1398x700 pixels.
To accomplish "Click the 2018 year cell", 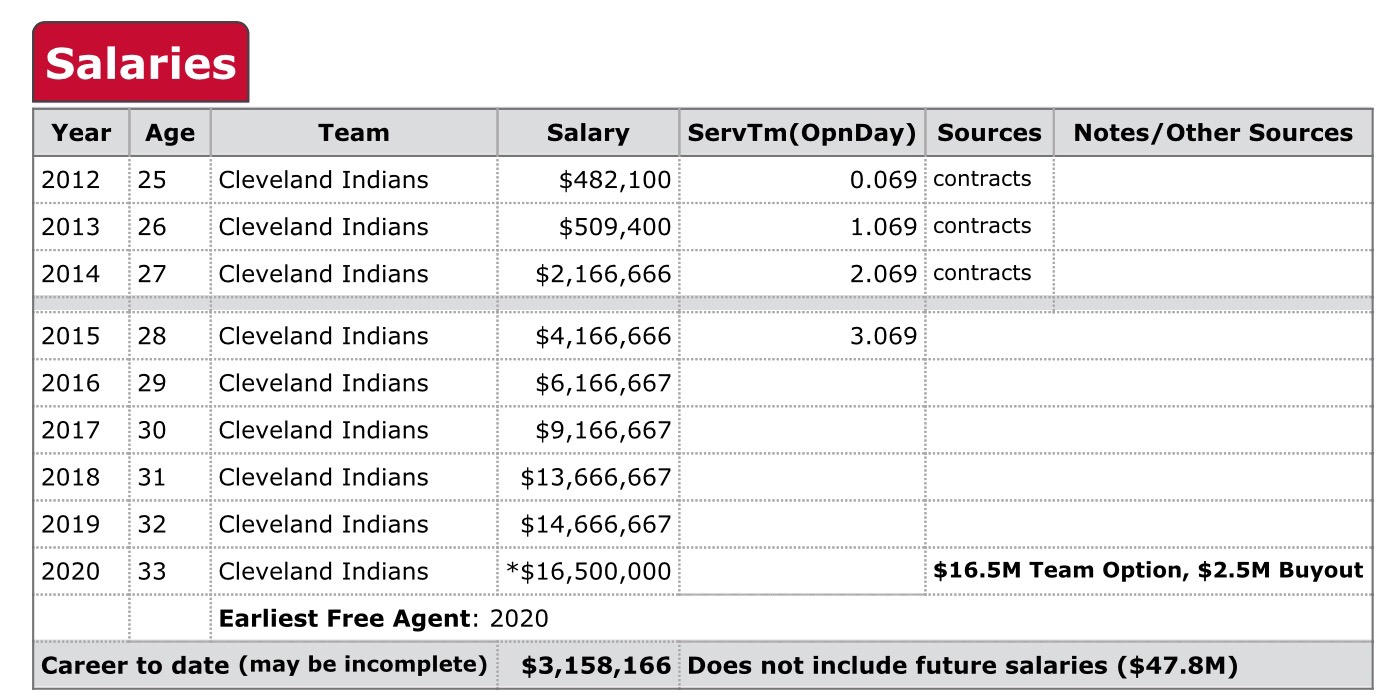I will click(x=71, y=478).
